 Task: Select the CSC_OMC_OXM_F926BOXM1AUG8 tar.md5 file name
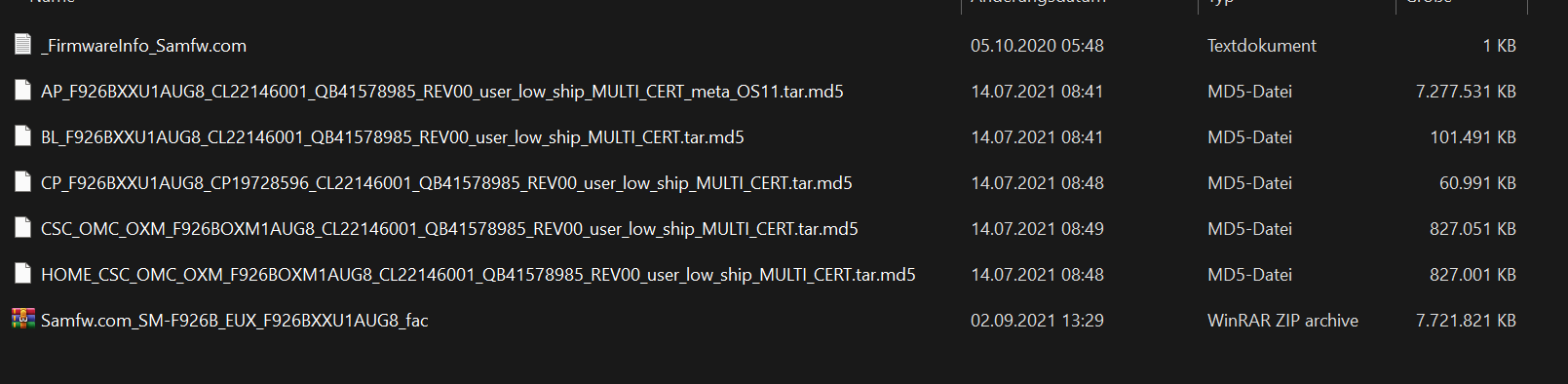tap(449, 229)
